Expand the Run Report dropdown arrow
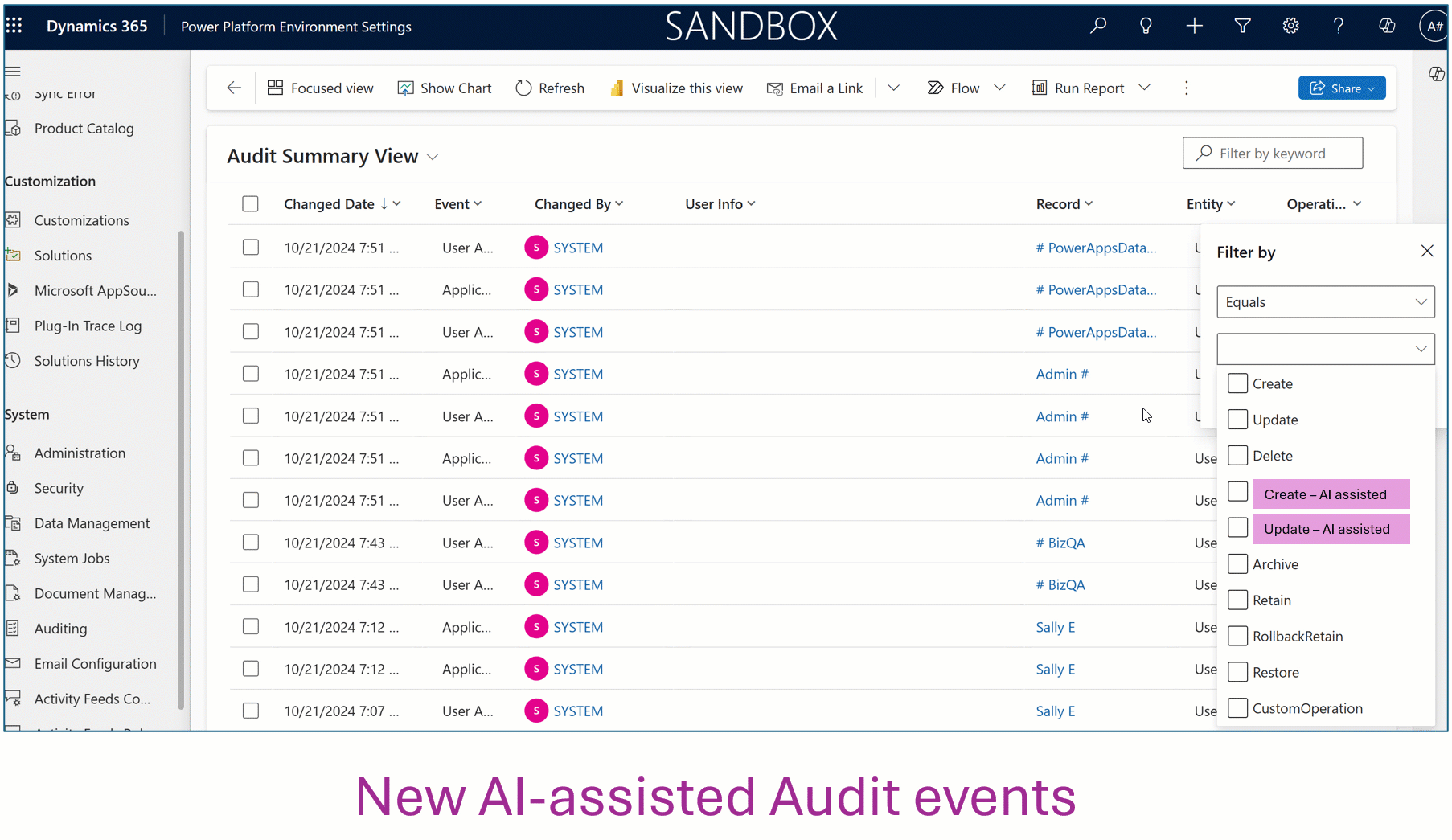 [x=1145, y=88]
